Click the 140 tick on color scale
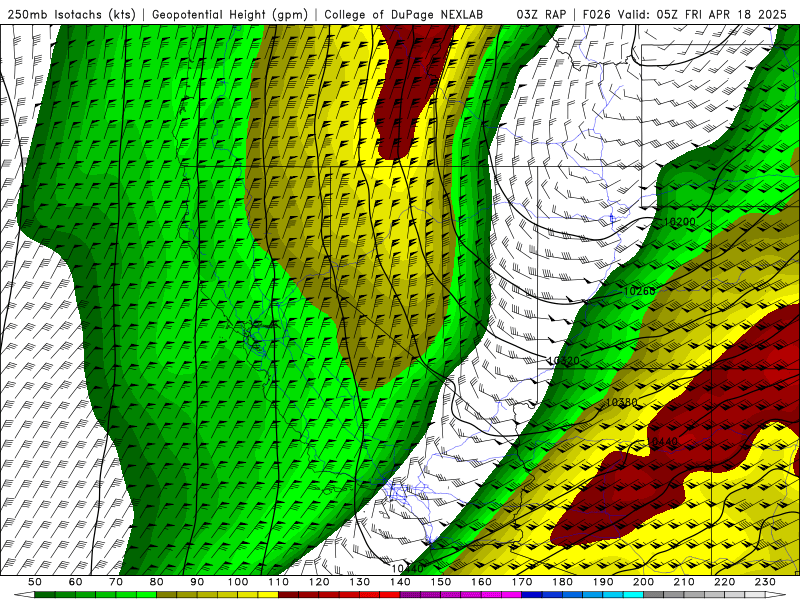Image resolution: width=800 pixels, height=600 pixels. coord(400,582)
